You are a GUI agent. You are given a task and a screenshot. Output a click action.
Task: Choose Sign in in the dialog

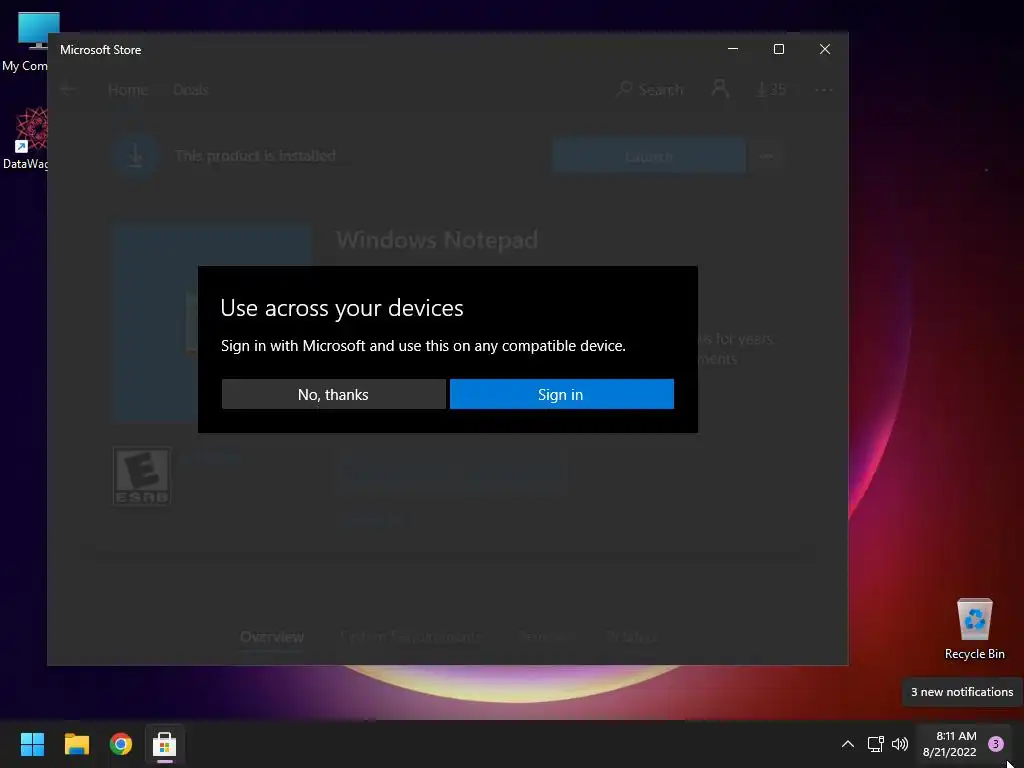(562, 394)
